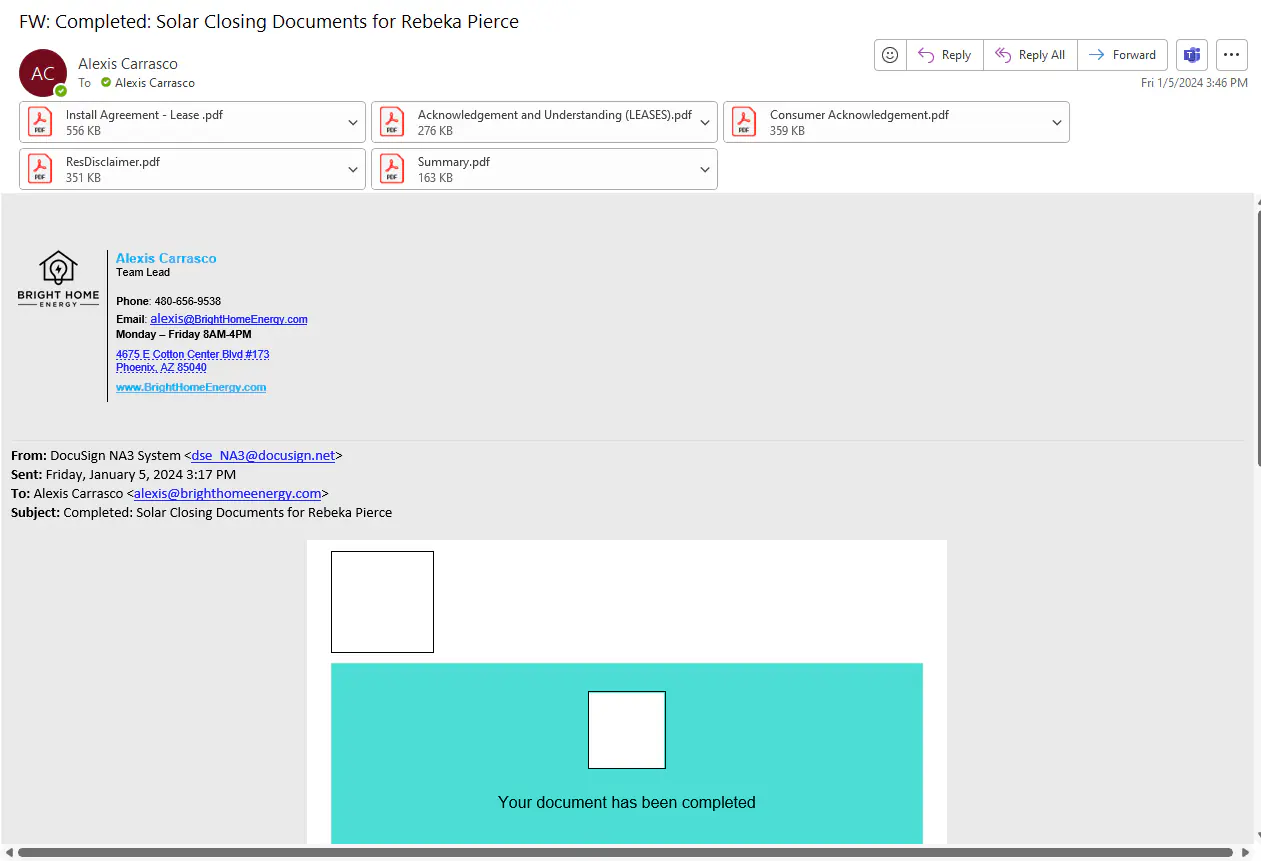Click the Reply button
The height and width of the screenshot is (861, 1261).
coord(945,55)
